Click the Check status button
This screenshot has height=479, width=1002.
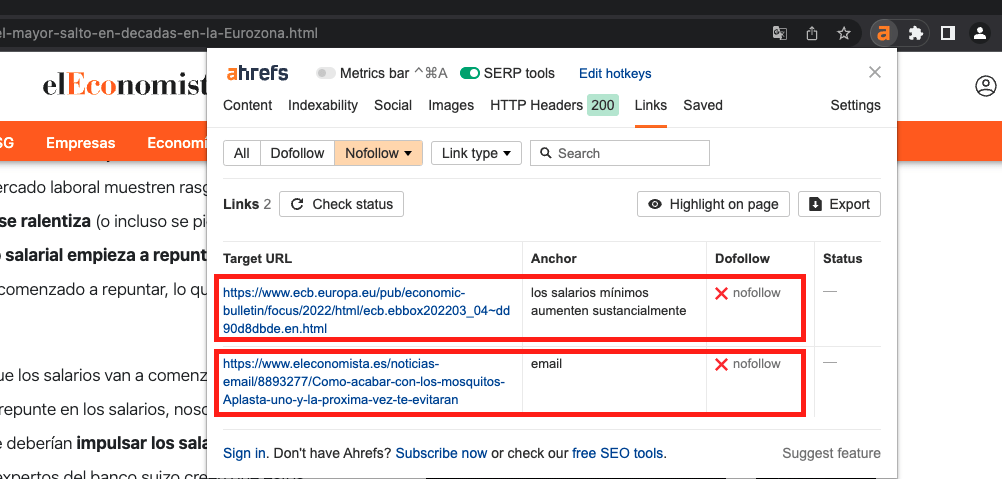[x=342, y=204]
